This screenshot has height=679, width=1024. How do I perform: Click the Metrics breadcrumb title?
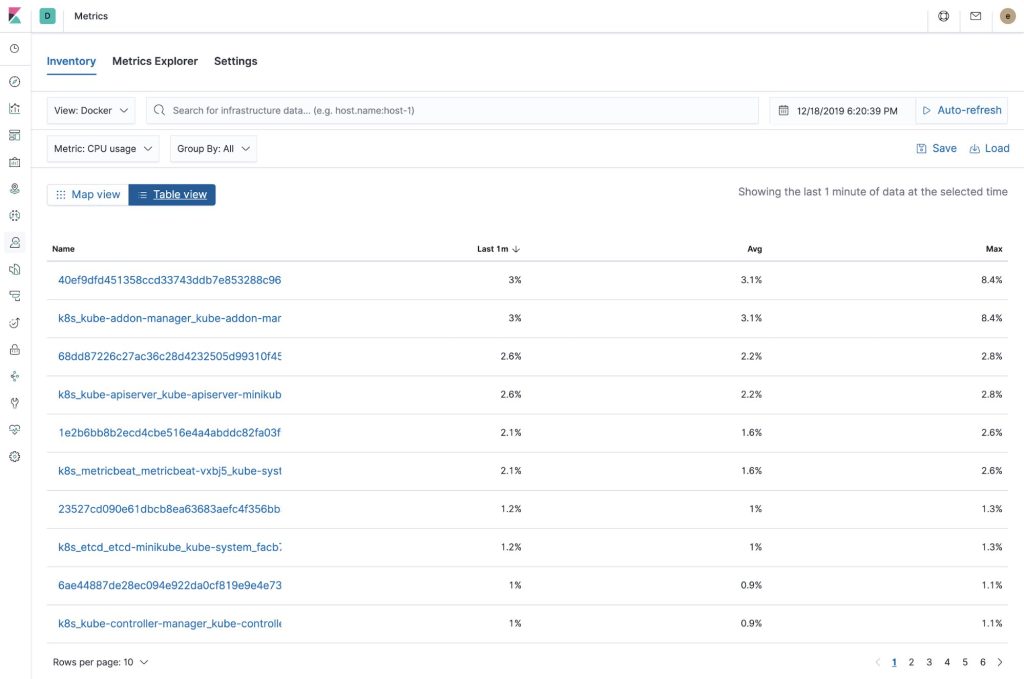pos(91,16)
